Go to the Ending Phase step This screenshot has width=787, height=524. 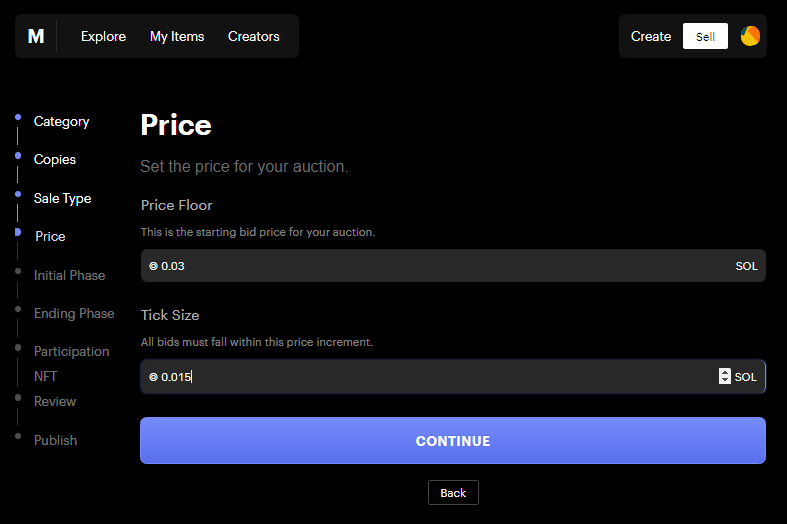74,314
